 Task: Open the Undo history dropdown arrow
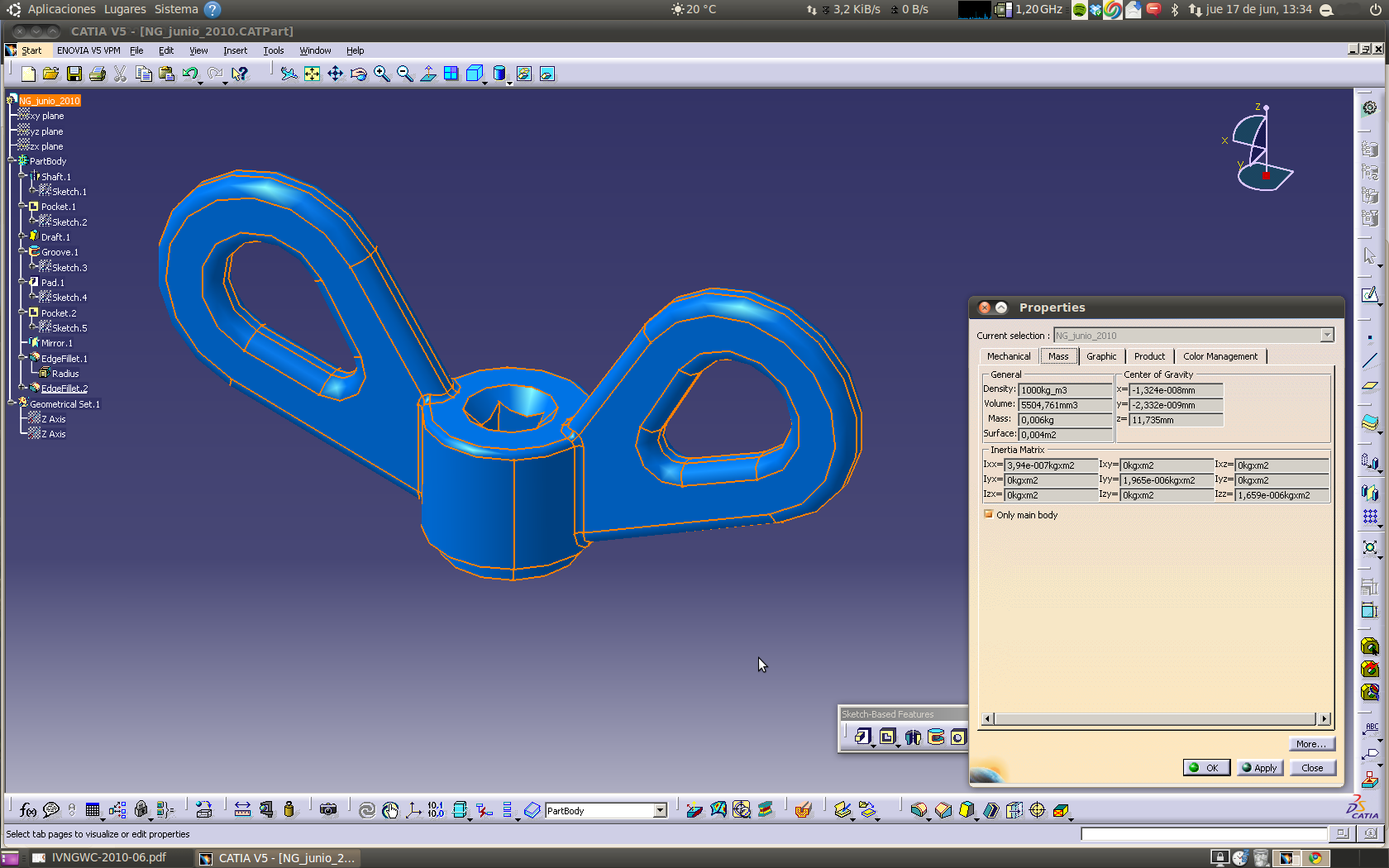click(x=201, y=83)
